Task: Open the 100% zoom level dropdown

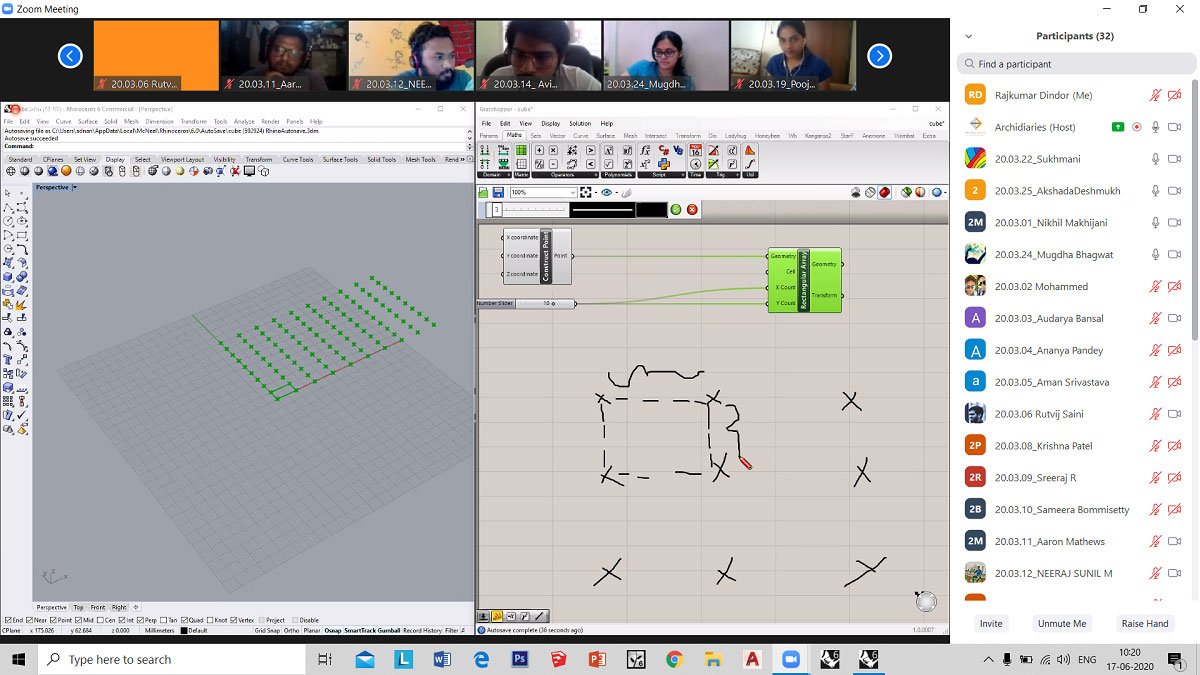Action: [573, 192]
